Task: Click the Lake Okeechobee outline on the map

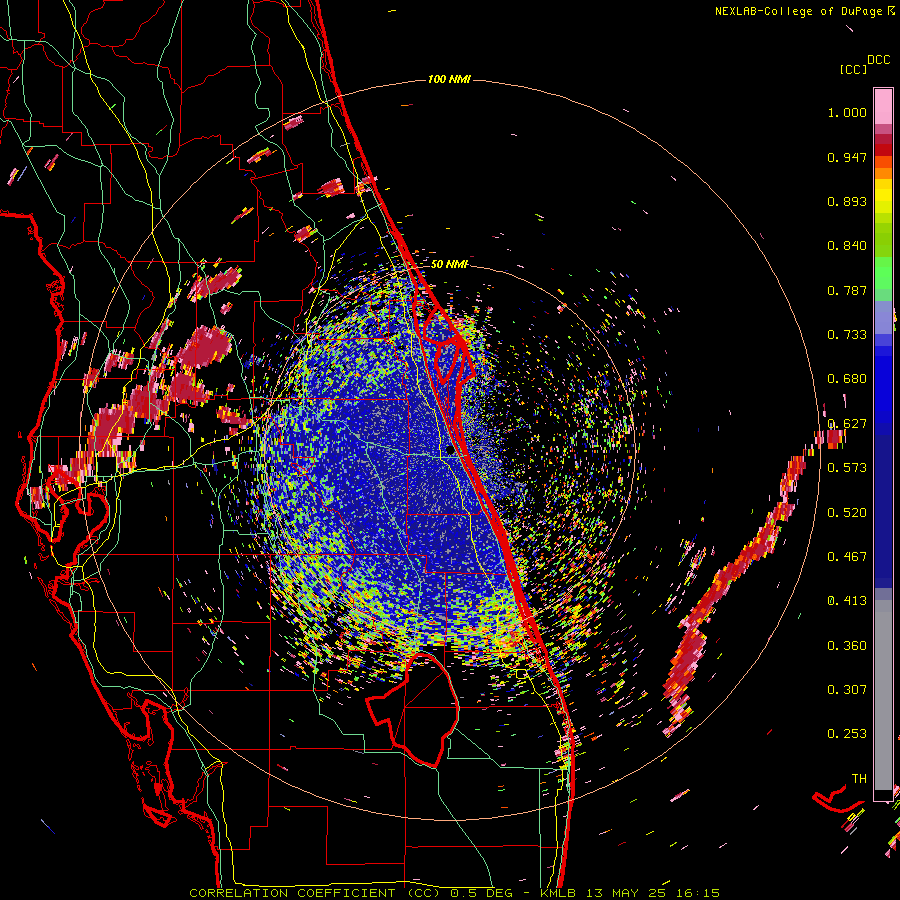Action: tap(413, 709)
